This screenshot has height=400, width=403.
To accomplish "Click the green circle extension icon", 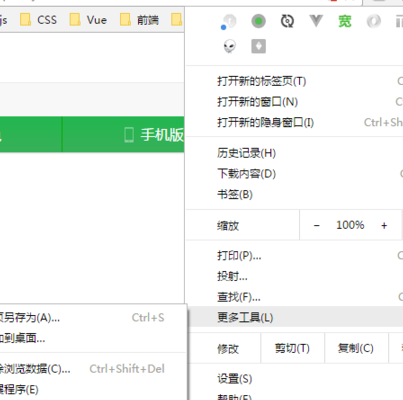I will click(258, 22).
